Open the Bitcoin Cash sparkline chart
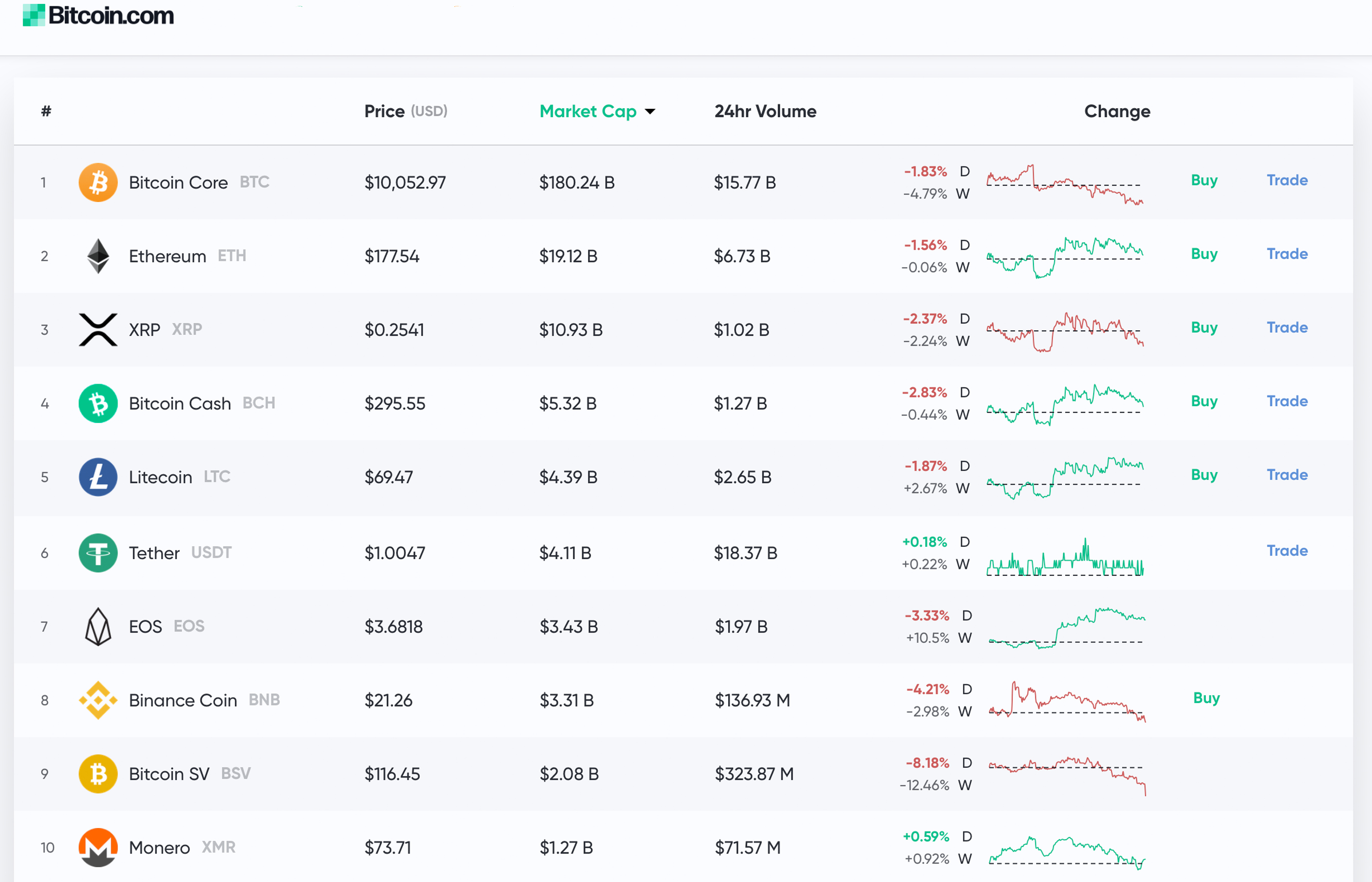The image size is (1372, 882). tap(1065, 404)
